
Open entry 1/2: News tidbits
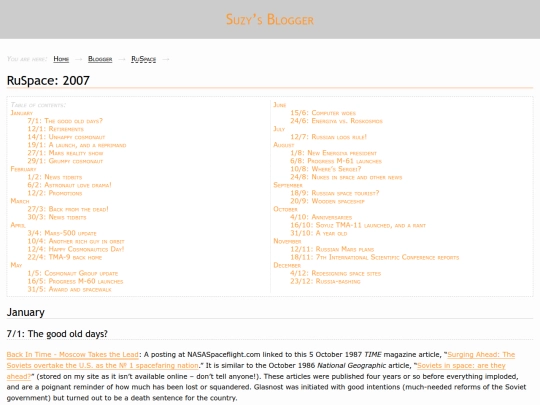tap(55, 177)
